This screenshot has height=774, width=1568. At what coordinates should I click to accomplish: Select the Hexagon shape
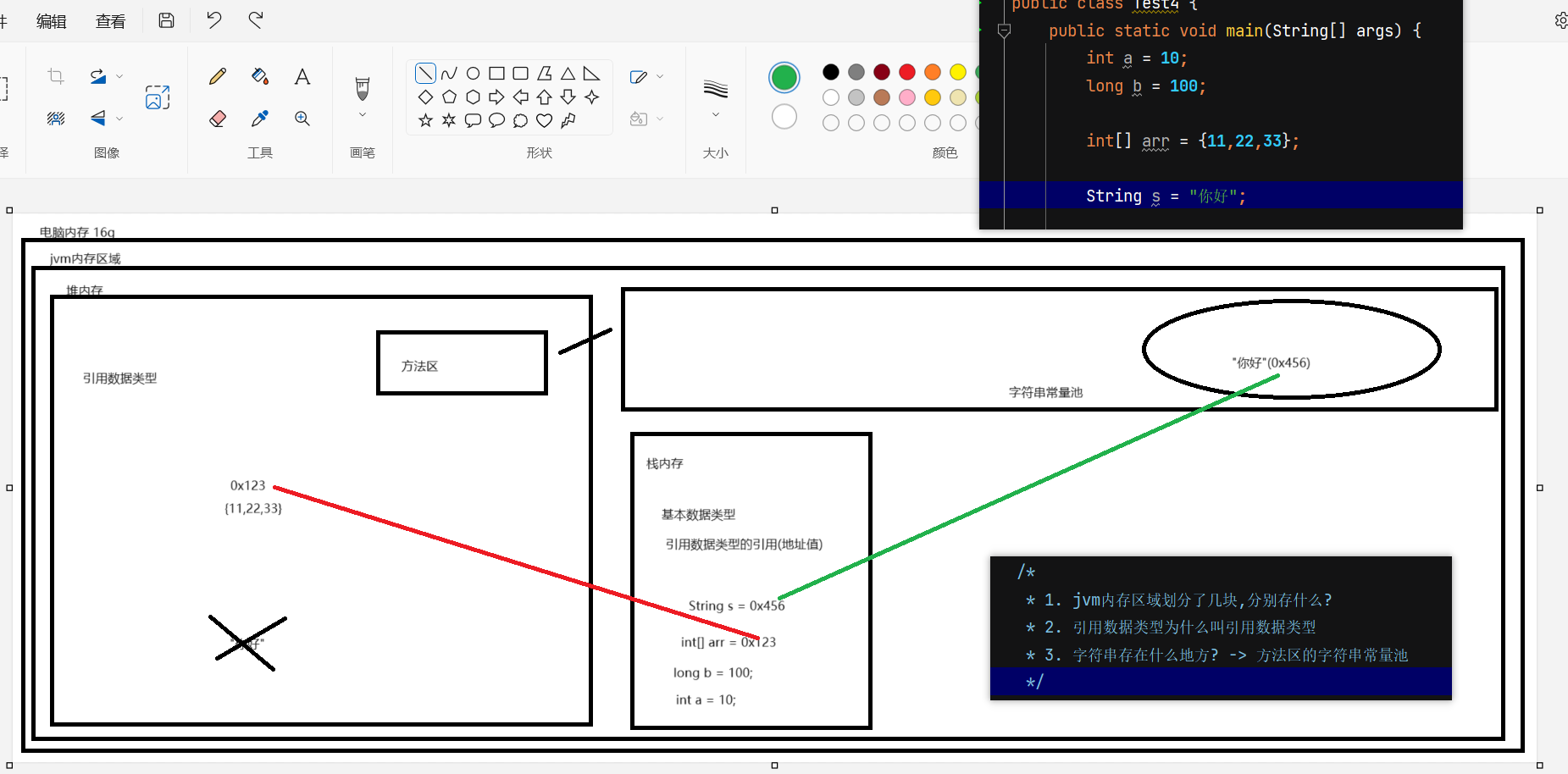474,97
